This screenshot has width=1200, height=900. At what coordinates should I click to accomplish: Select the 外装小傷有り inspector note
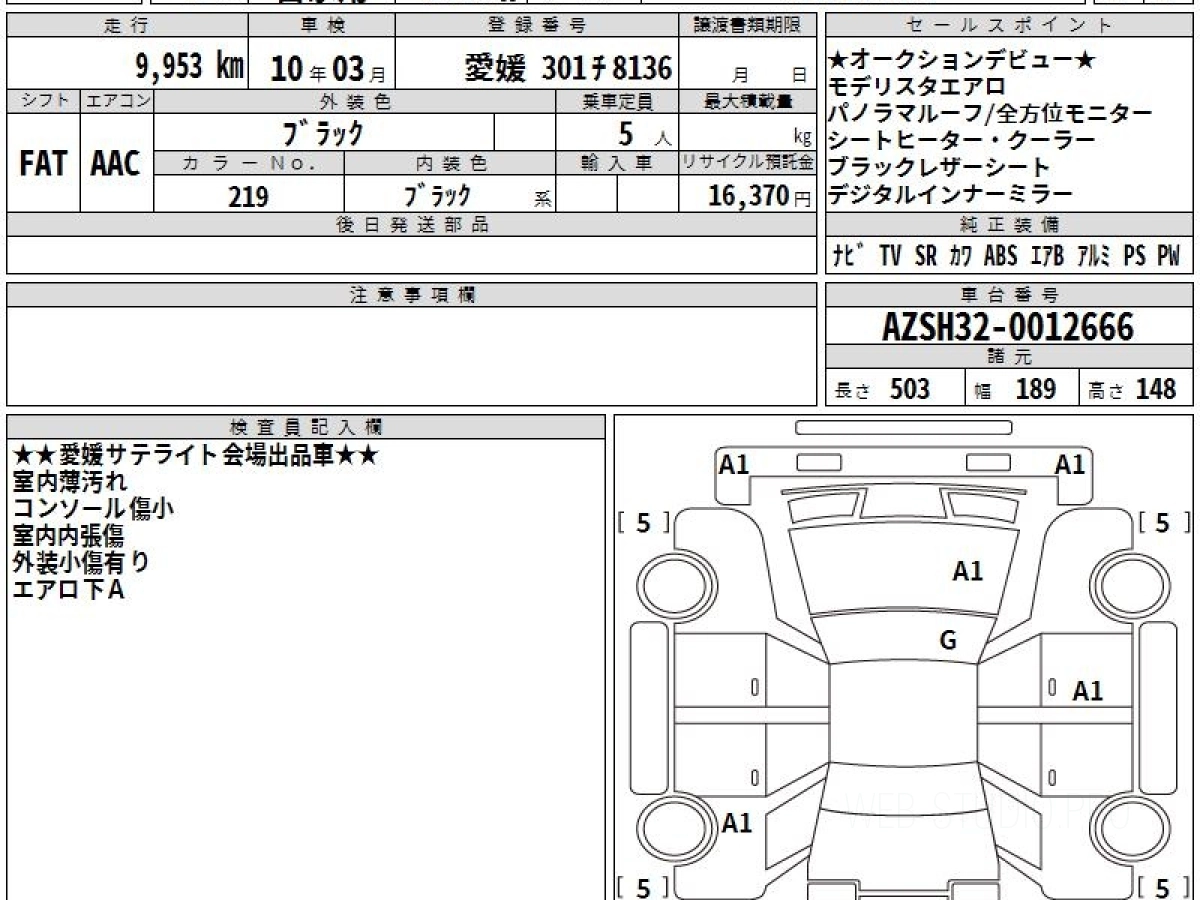[81, 563]
